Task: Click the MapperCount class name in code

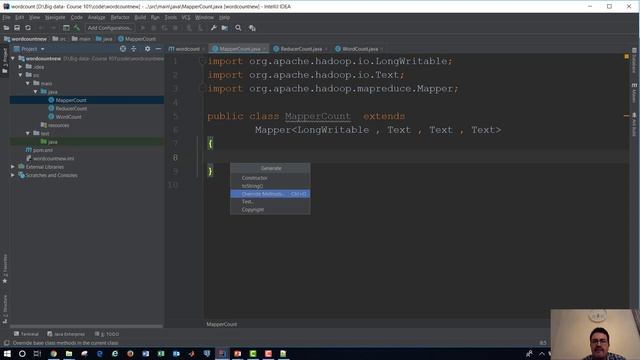Action: click(318, 116)
